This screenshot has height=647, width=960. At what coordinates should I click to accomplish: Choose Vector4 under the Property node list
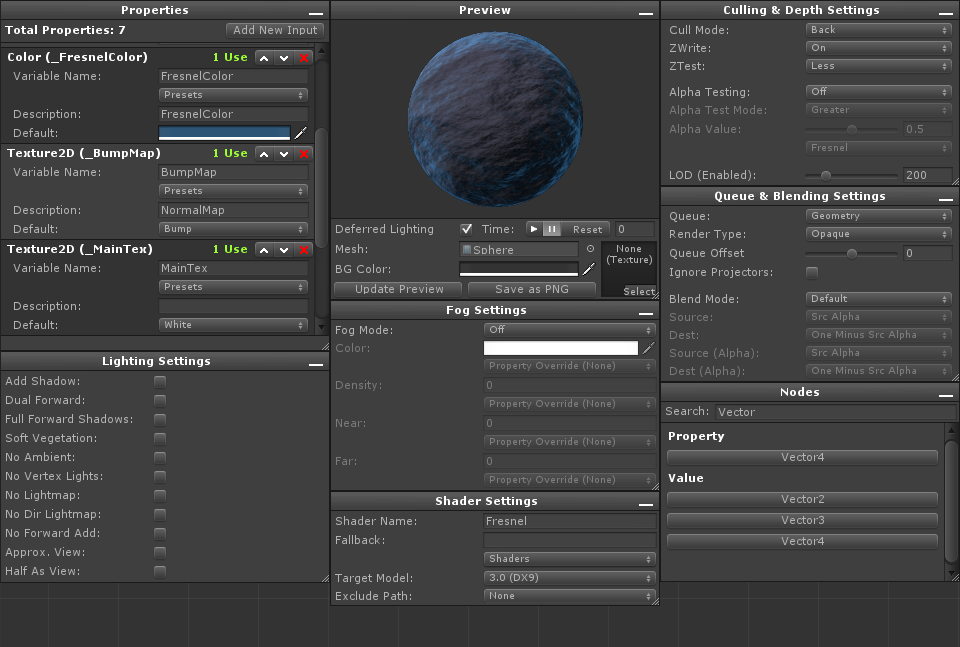[802, 457]
